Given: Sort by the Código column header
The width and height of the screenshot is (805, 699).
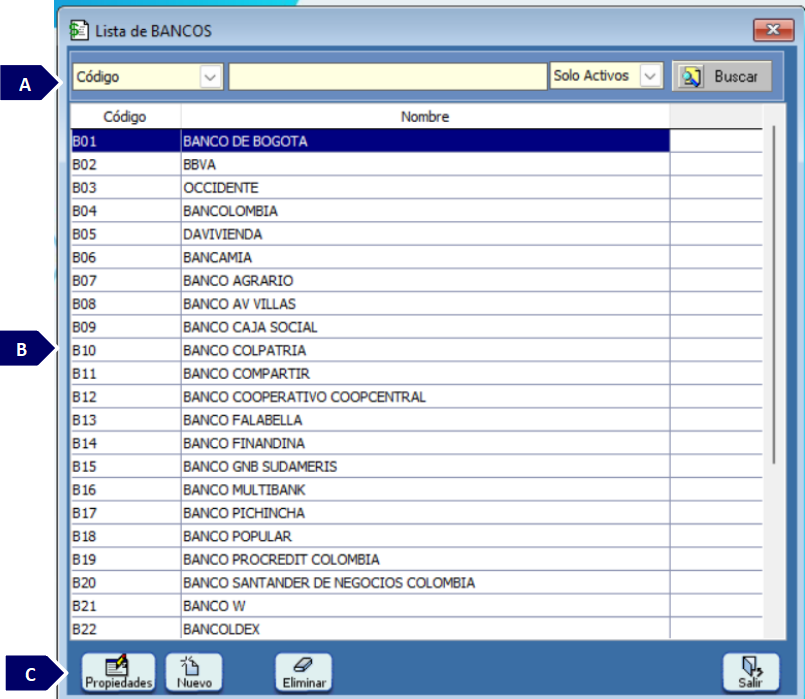Looking at the screenshot, I should (x=125, y=116).
